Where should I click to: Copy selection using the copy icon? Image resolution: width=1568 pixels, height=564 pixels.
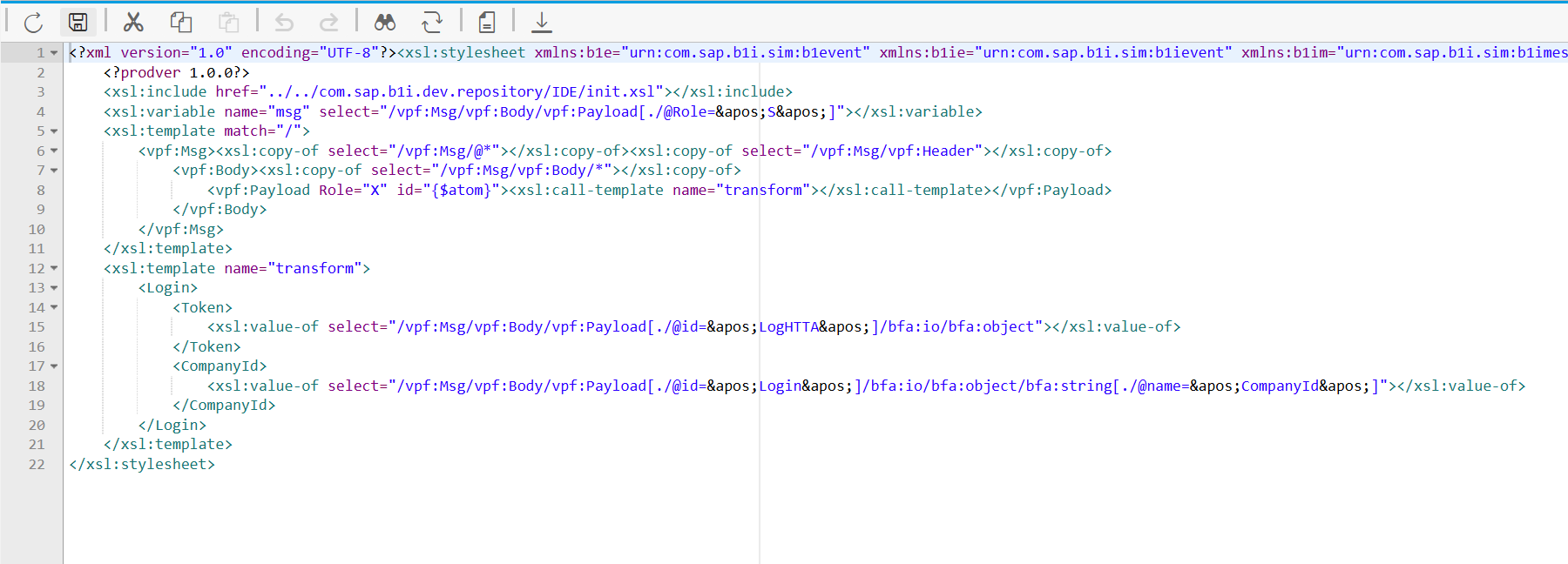pos(181,22)
